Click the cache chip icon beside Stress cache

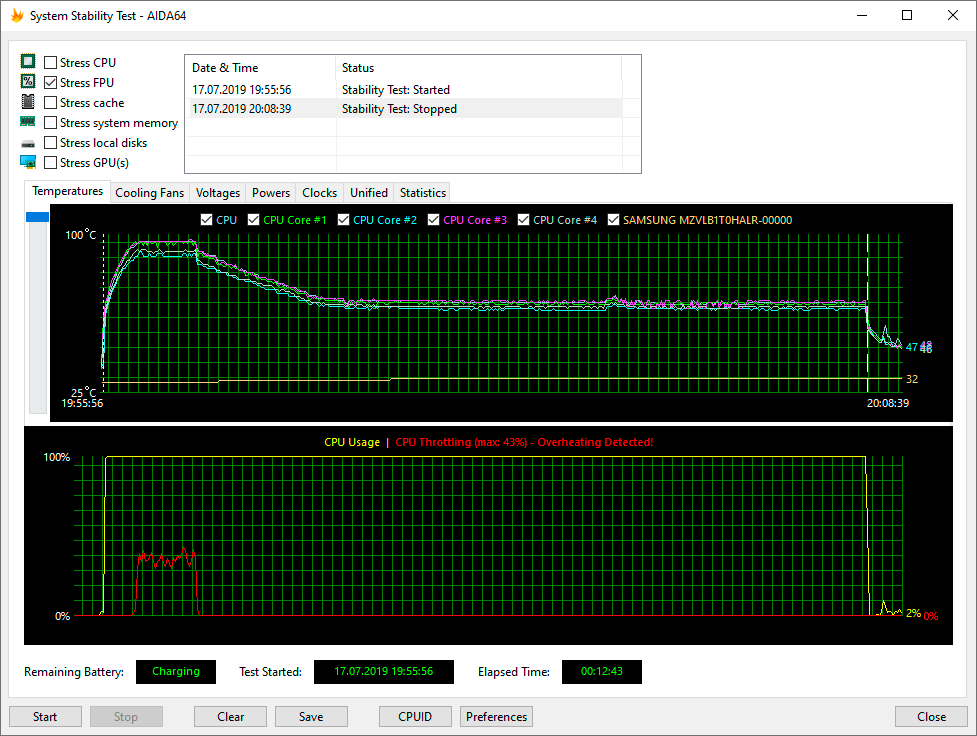pos(28,103)
